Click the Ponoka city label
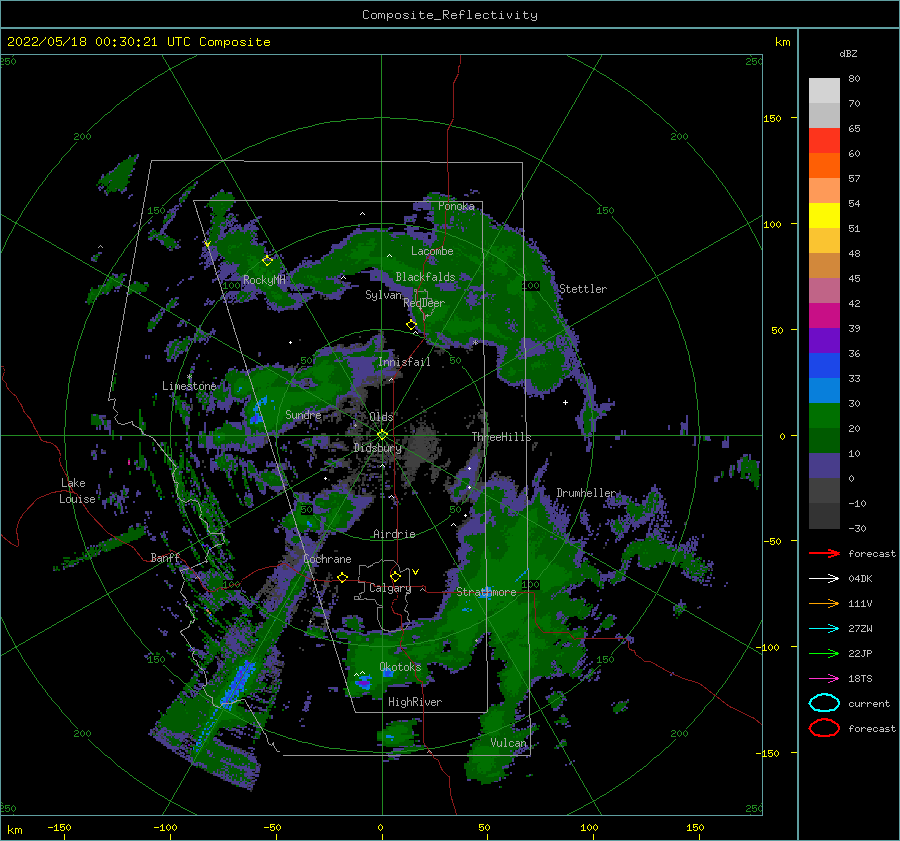 pos(456,206)
